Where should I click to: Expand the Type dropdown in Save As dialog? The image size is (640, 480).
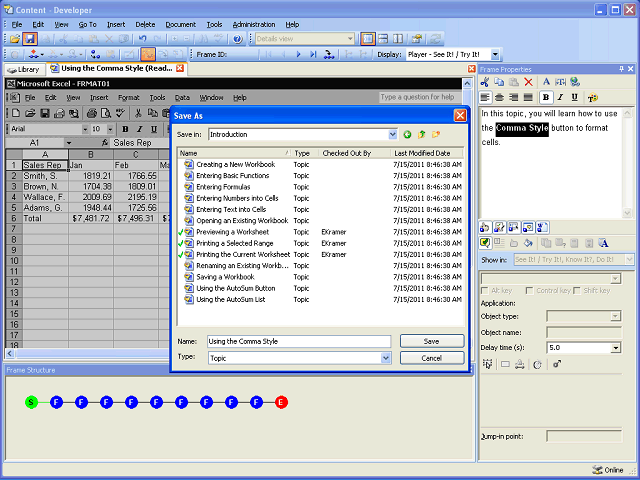(386, 358)
